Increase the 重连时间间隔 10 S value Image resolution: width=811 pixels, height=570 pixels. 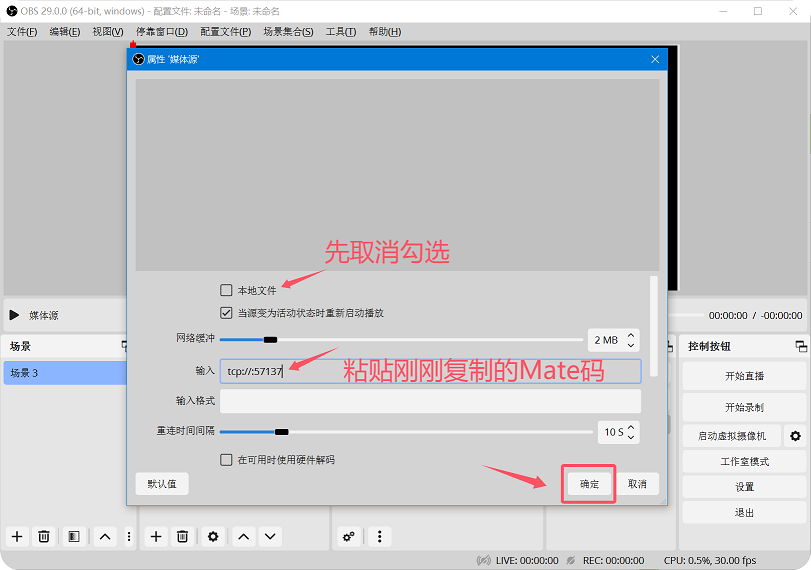(631, 427)
